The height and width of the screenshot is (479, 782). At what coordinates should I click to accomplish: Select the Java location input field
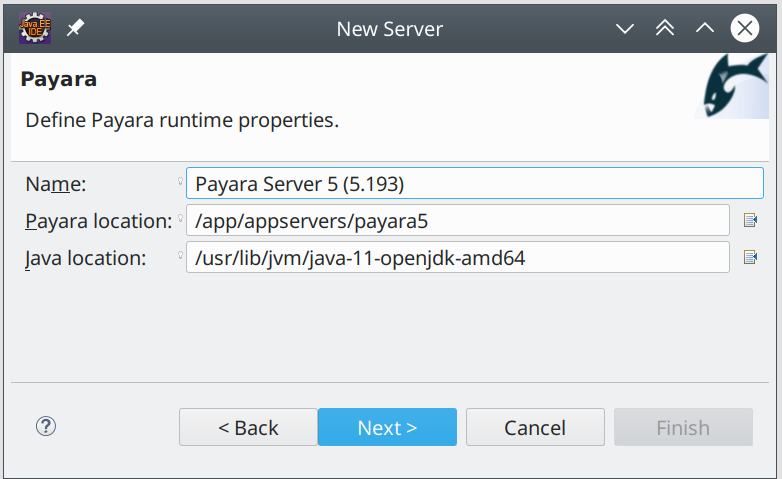point(457,258)
